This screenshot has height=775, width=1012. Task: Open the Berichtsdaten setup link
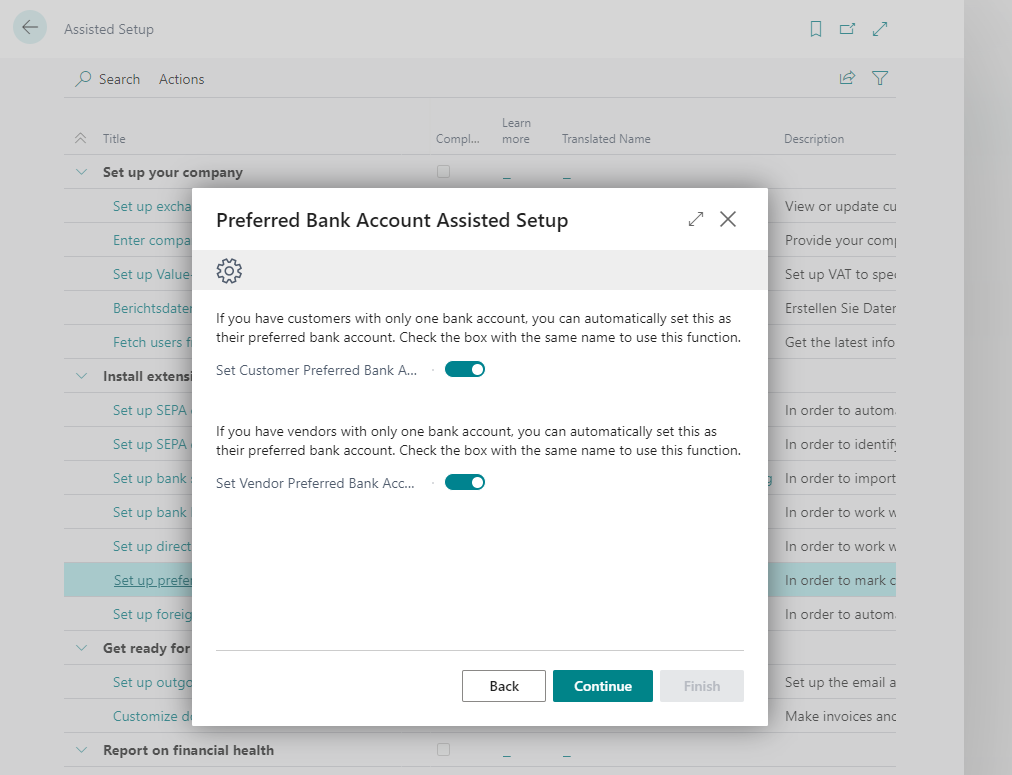tap(150, 308)
